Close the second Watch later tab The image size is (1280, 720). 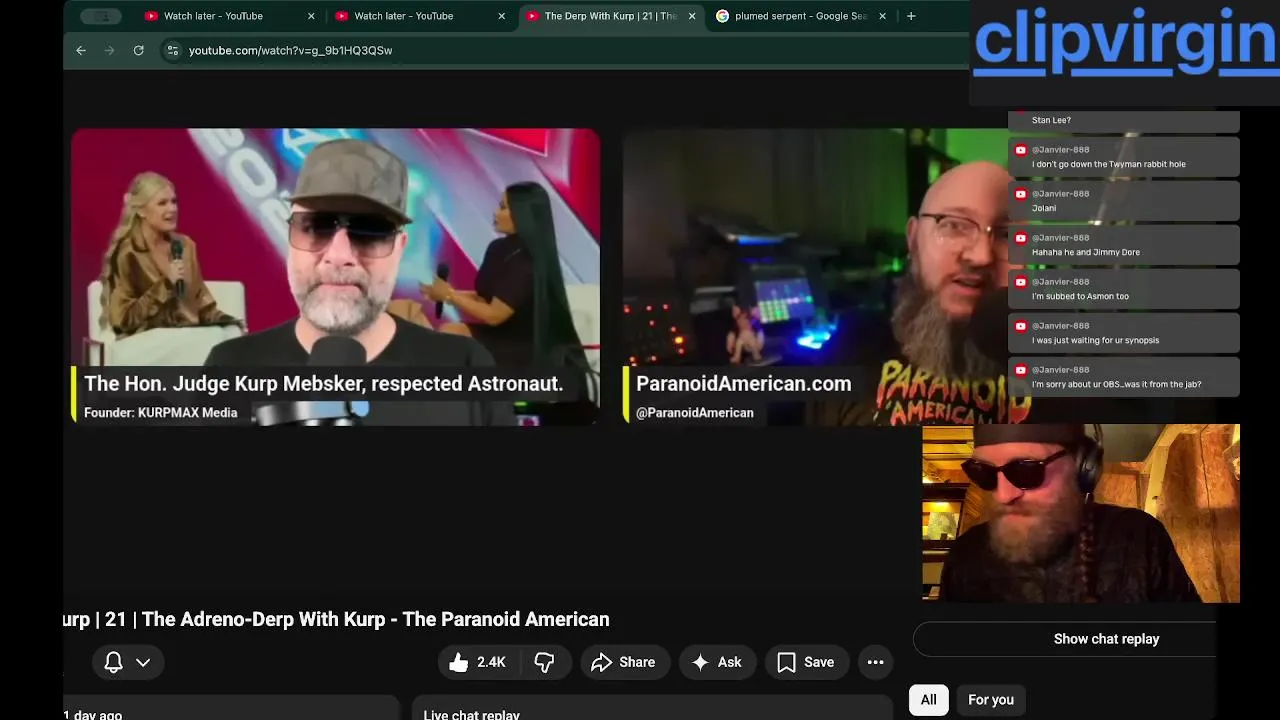click(501, 16)
